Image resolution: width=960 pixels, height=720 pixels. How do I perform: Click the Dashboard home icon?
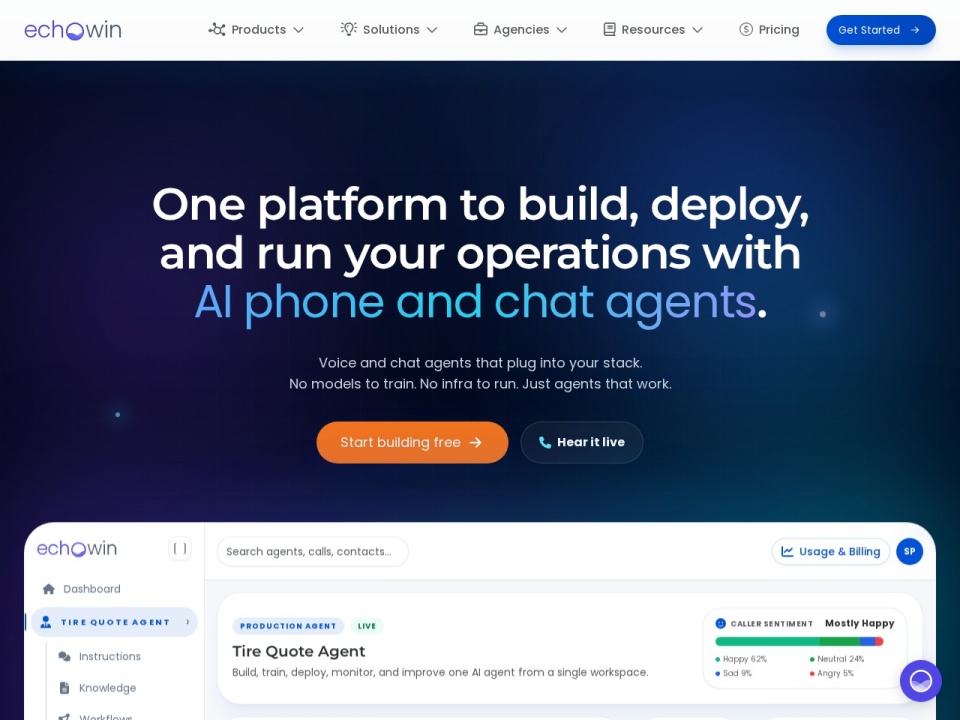coord(49,589)
